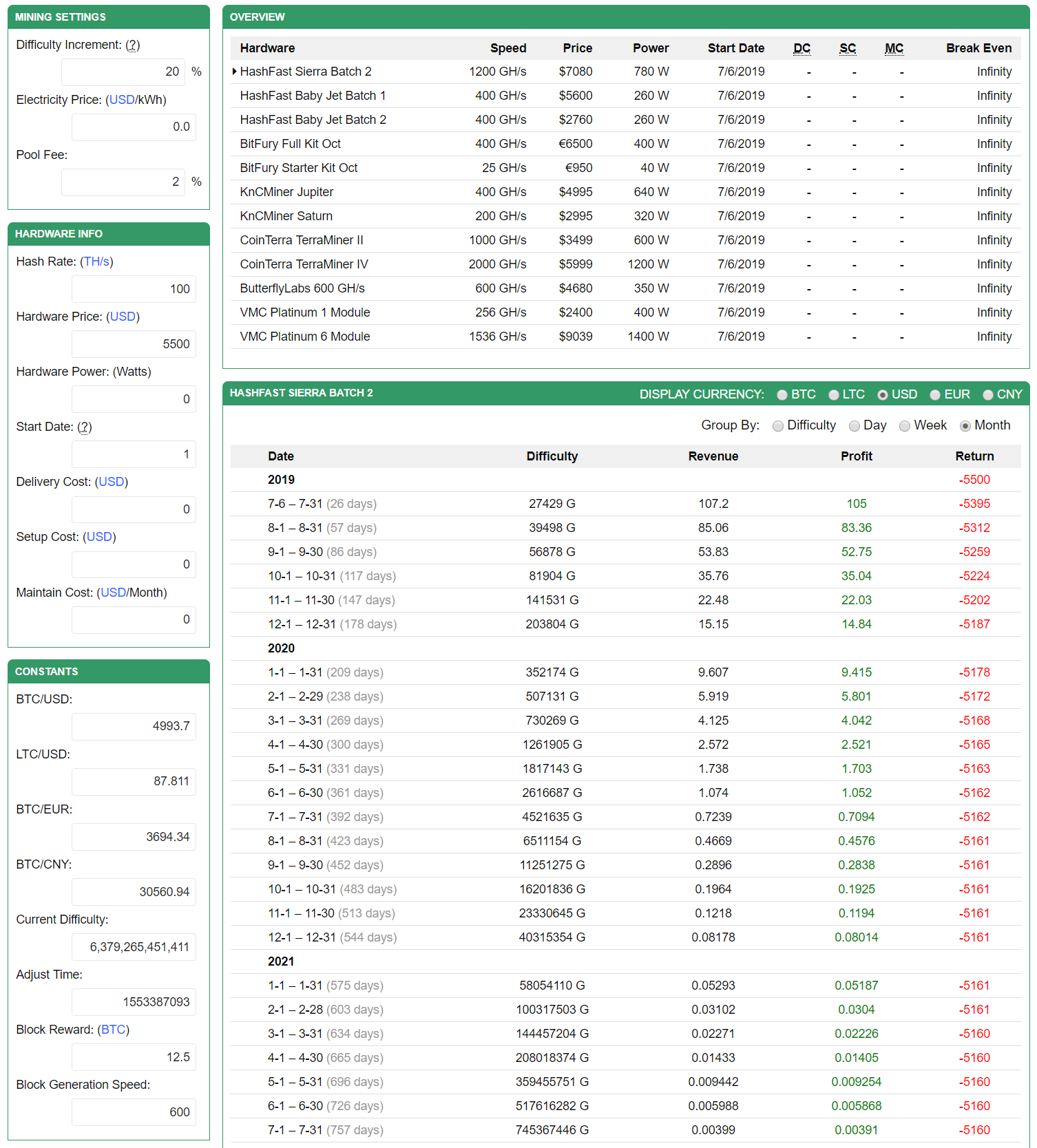The width and height of the screenshot is (1037, 1148).
Task: Click the Hardware Price input field
Action: (134, 344)
